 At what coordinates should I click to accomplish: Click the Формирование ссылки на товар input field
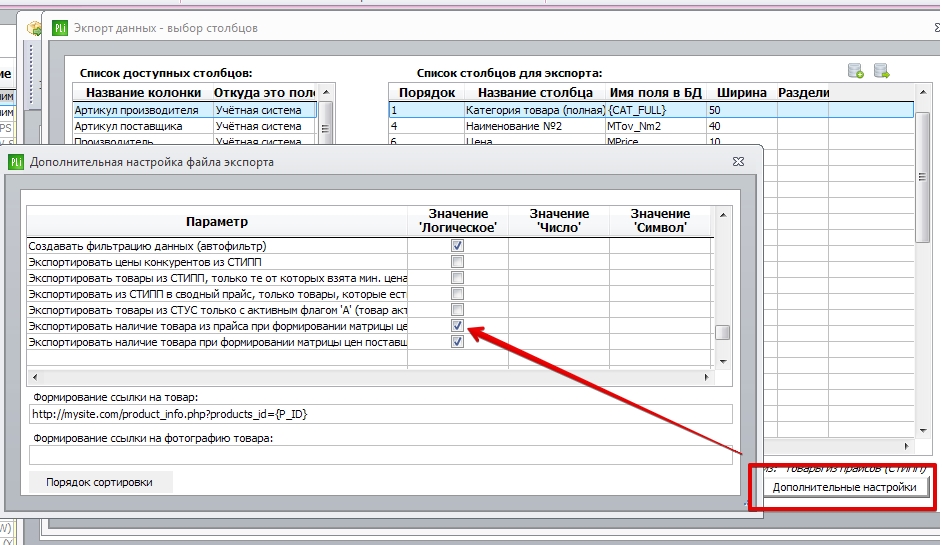click(x=380, y=414)
